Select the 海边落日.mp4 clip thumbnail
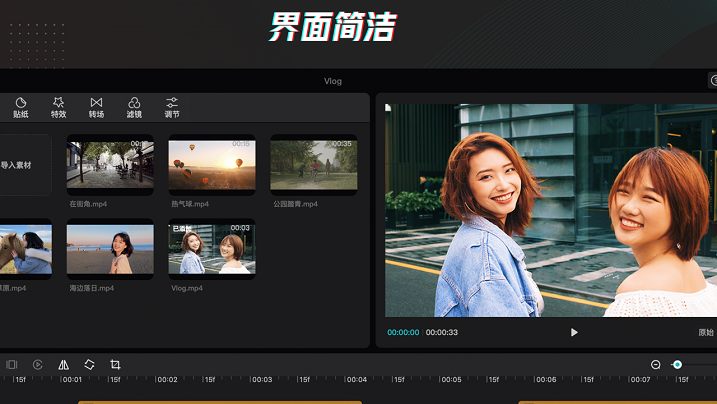This screenshot has height=404, width=717. tap(110, 249)
